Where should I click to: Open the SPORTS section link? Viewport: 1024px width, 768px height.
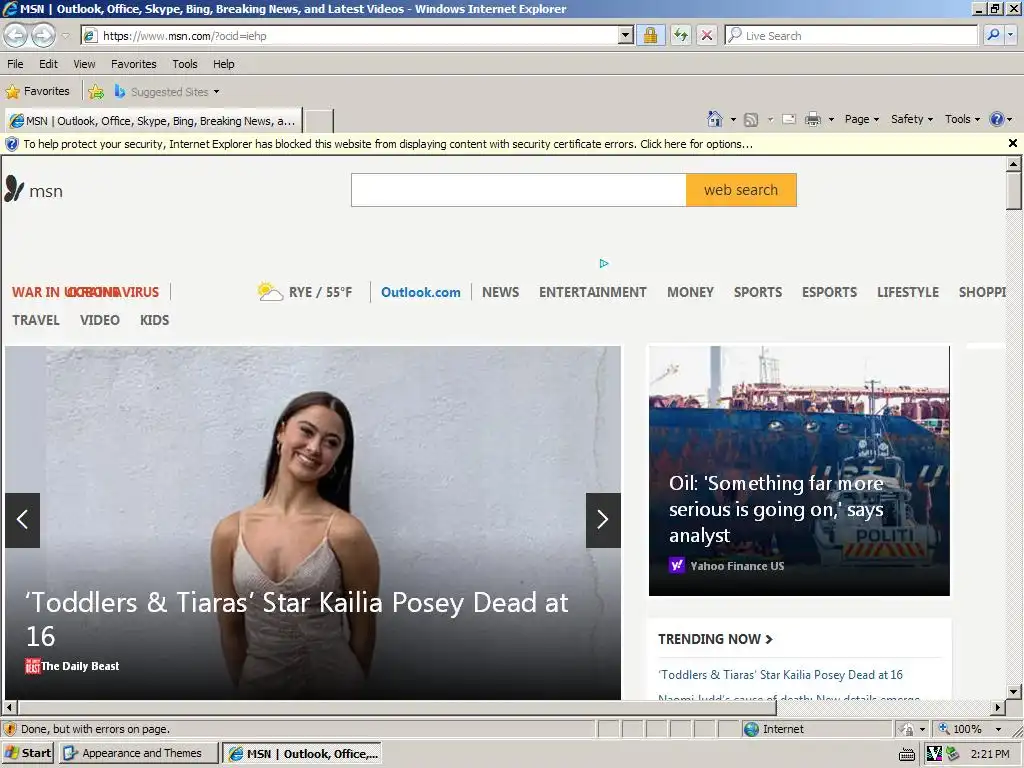pos(758,292)
